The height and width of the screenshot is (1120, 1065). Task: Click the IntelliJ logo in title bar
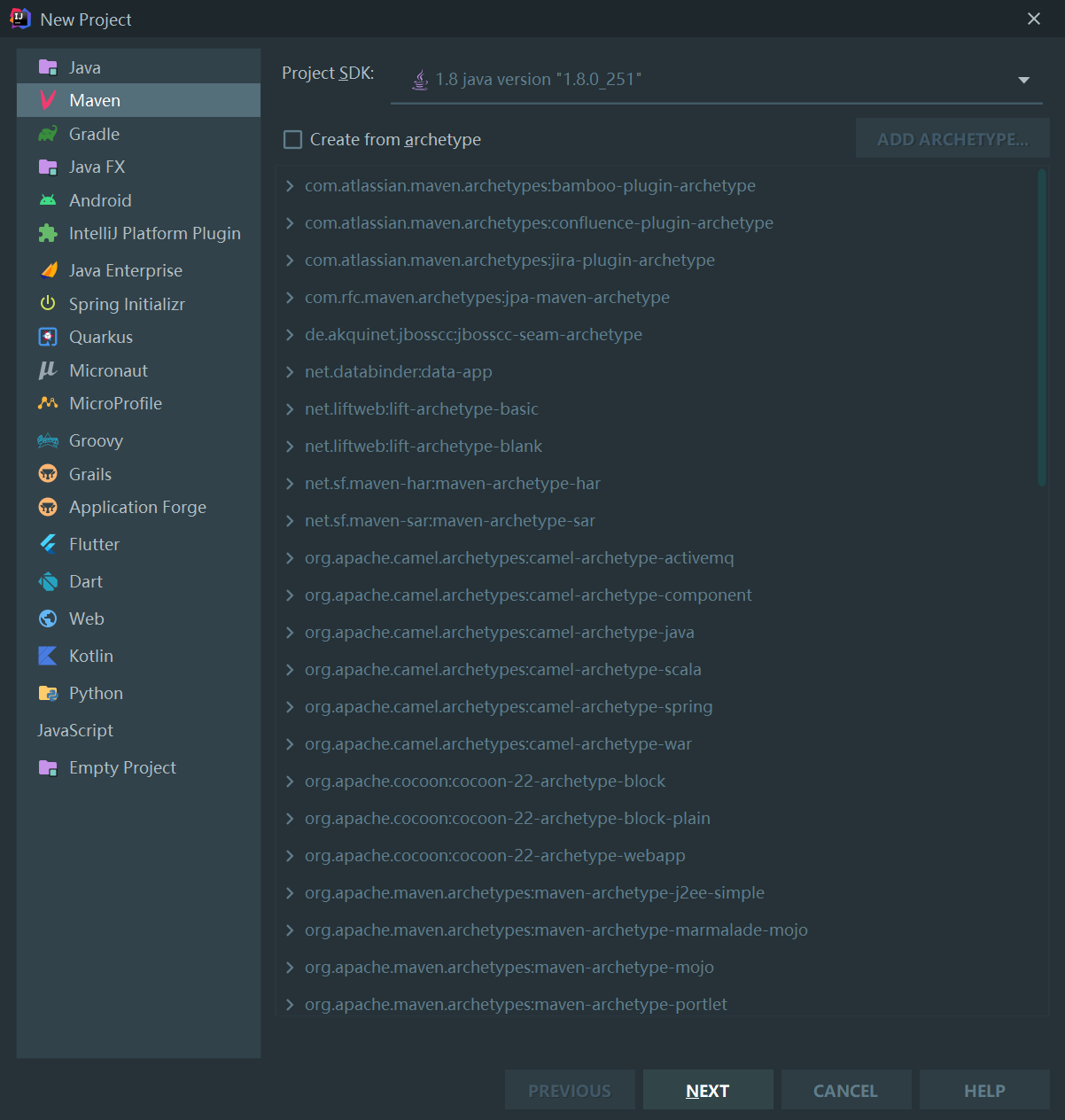tap(20, 19)
